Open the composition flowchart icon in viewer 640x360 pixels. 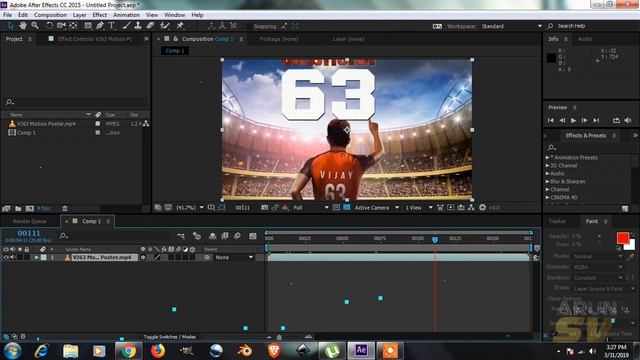(x=471, y=208)
